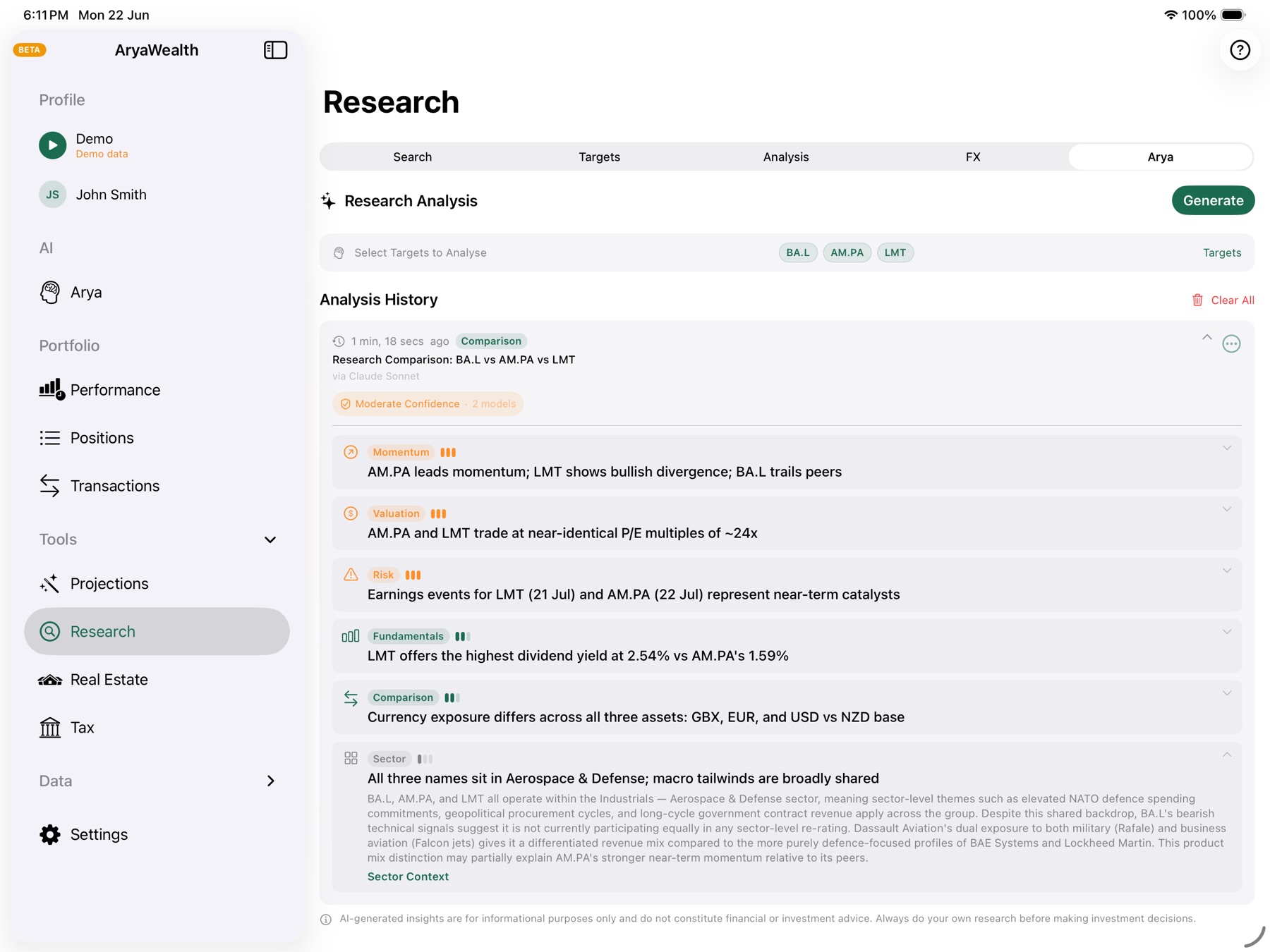Click the Sector grid icon

[x=351, y=758]
